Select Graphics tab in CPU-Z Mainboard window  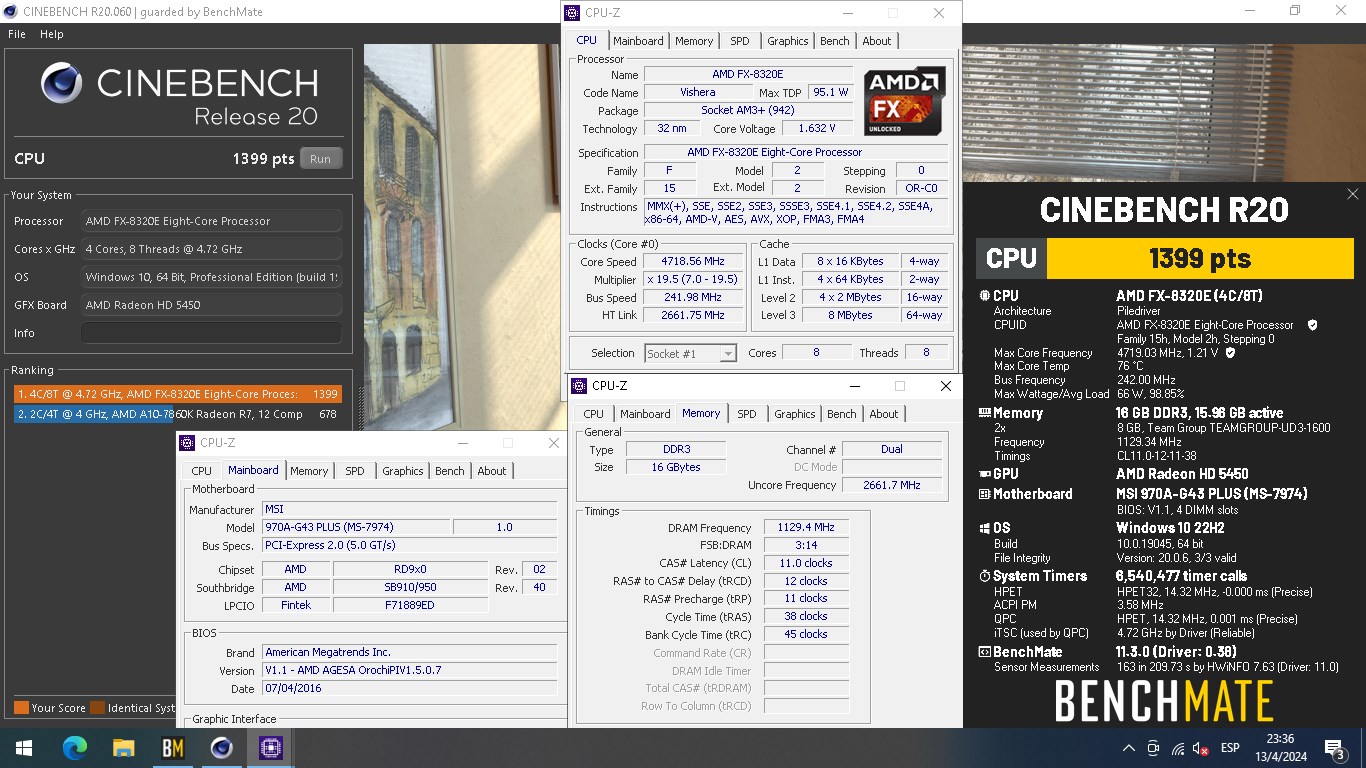403,471
